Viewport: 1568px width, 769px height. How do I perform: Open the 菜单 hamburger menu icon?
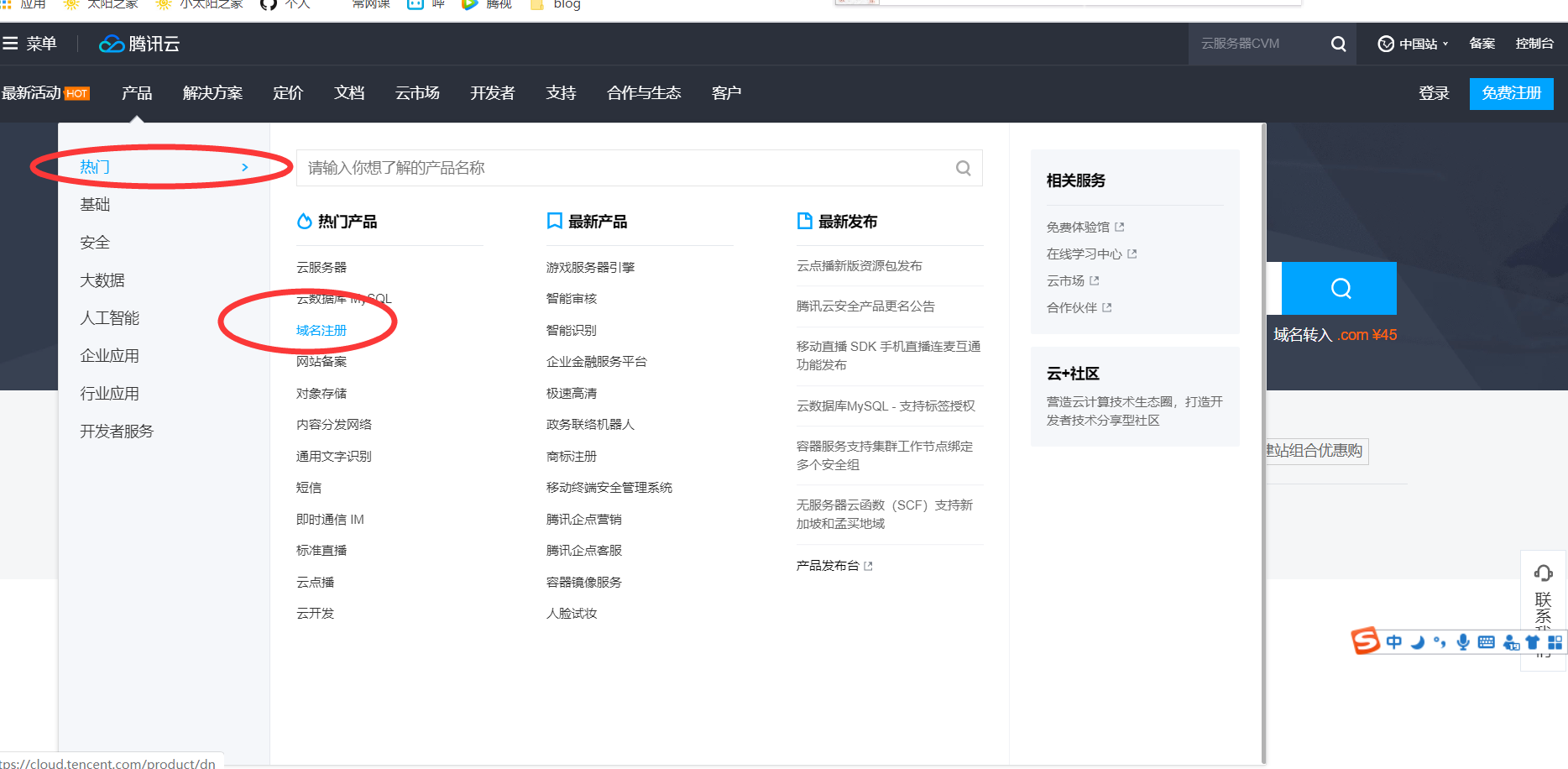[10, 44]
